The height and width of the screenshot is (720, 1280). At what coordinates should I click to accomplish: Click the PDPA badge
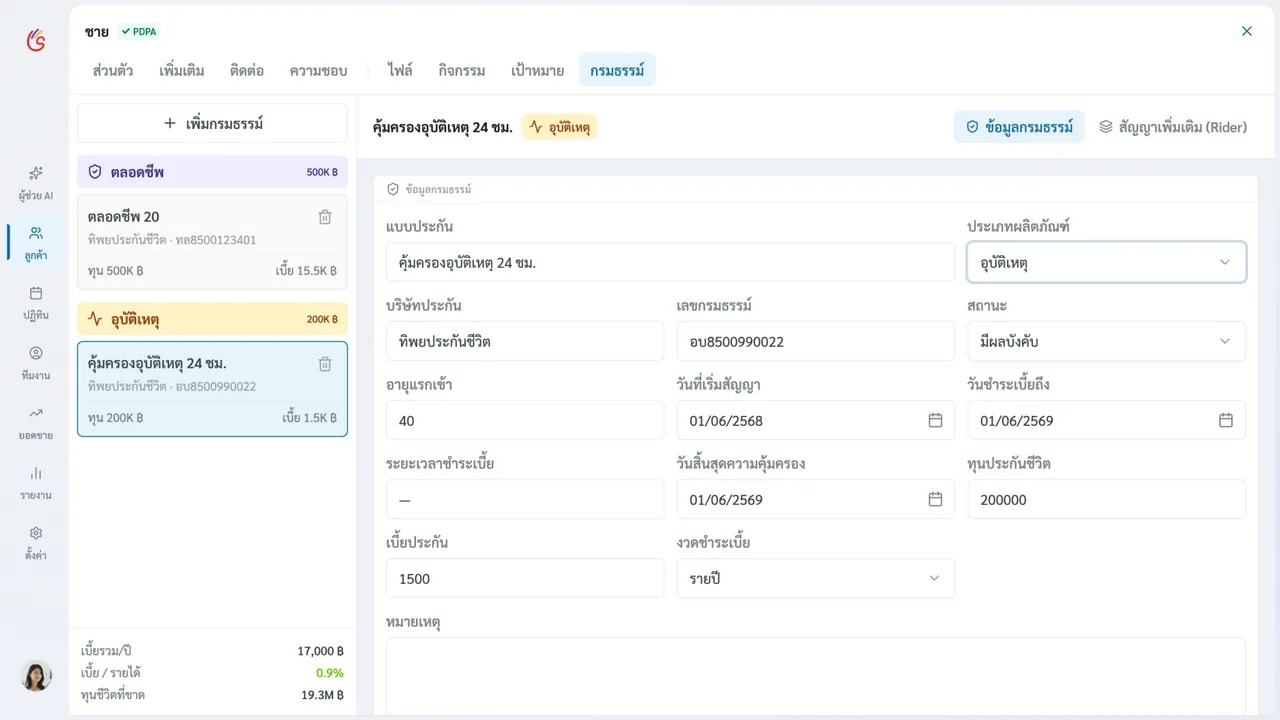[x=139, y=31]
